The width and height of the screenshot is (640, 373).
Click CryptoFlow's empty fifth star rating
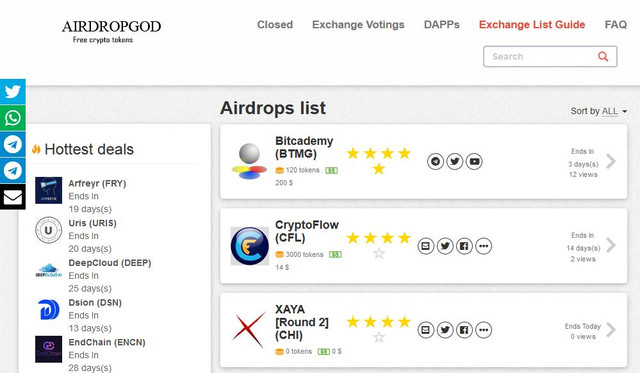pos(379,253)
